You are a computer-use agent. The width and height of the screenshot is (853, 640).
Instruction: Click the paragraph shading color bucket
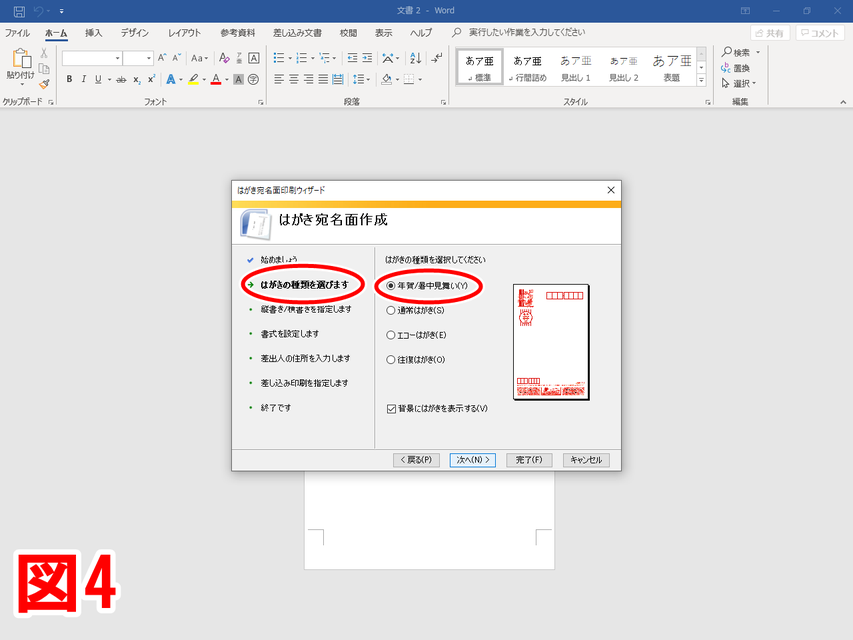tap(386, 79)
